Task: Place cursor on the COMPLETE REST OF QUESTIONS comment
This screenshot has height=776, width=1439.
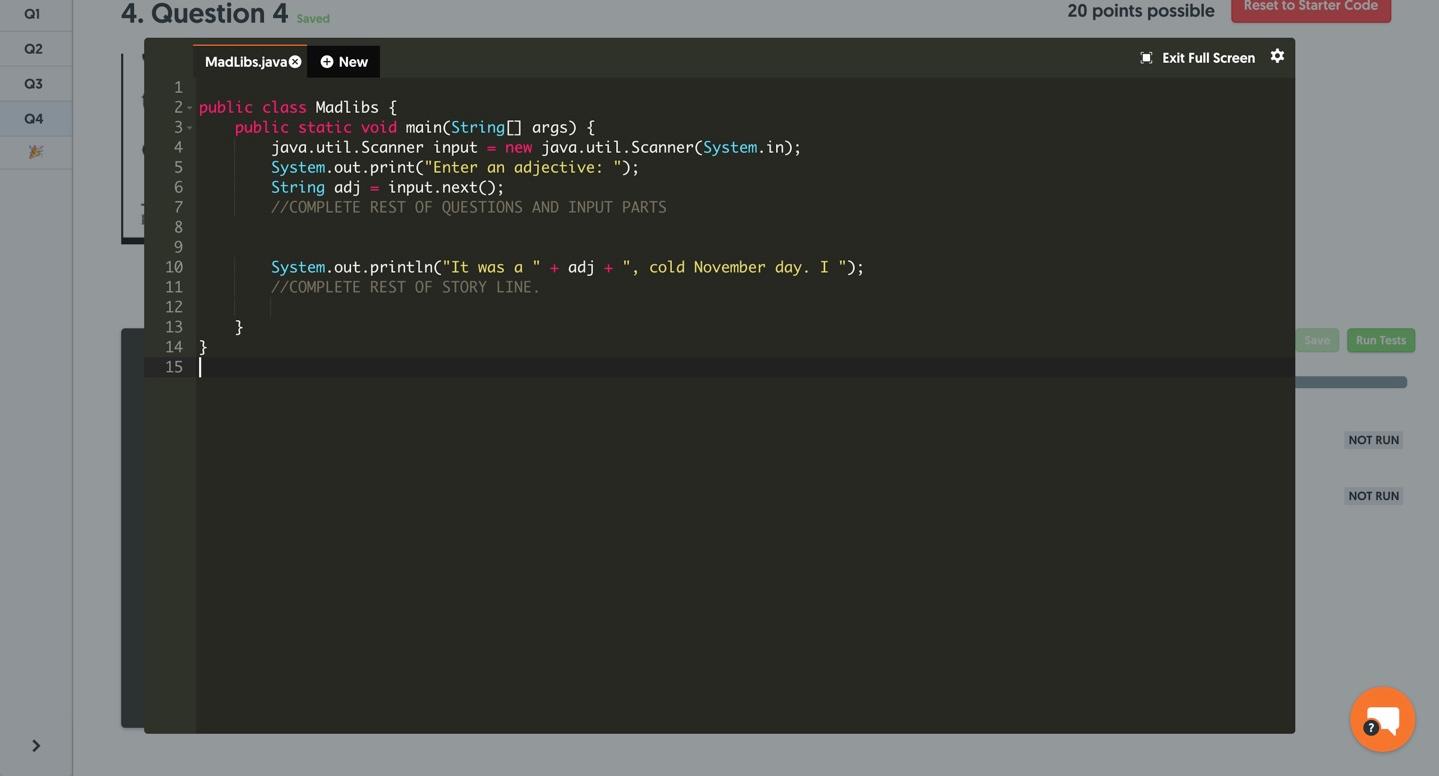Action: [x=468, y=207]
